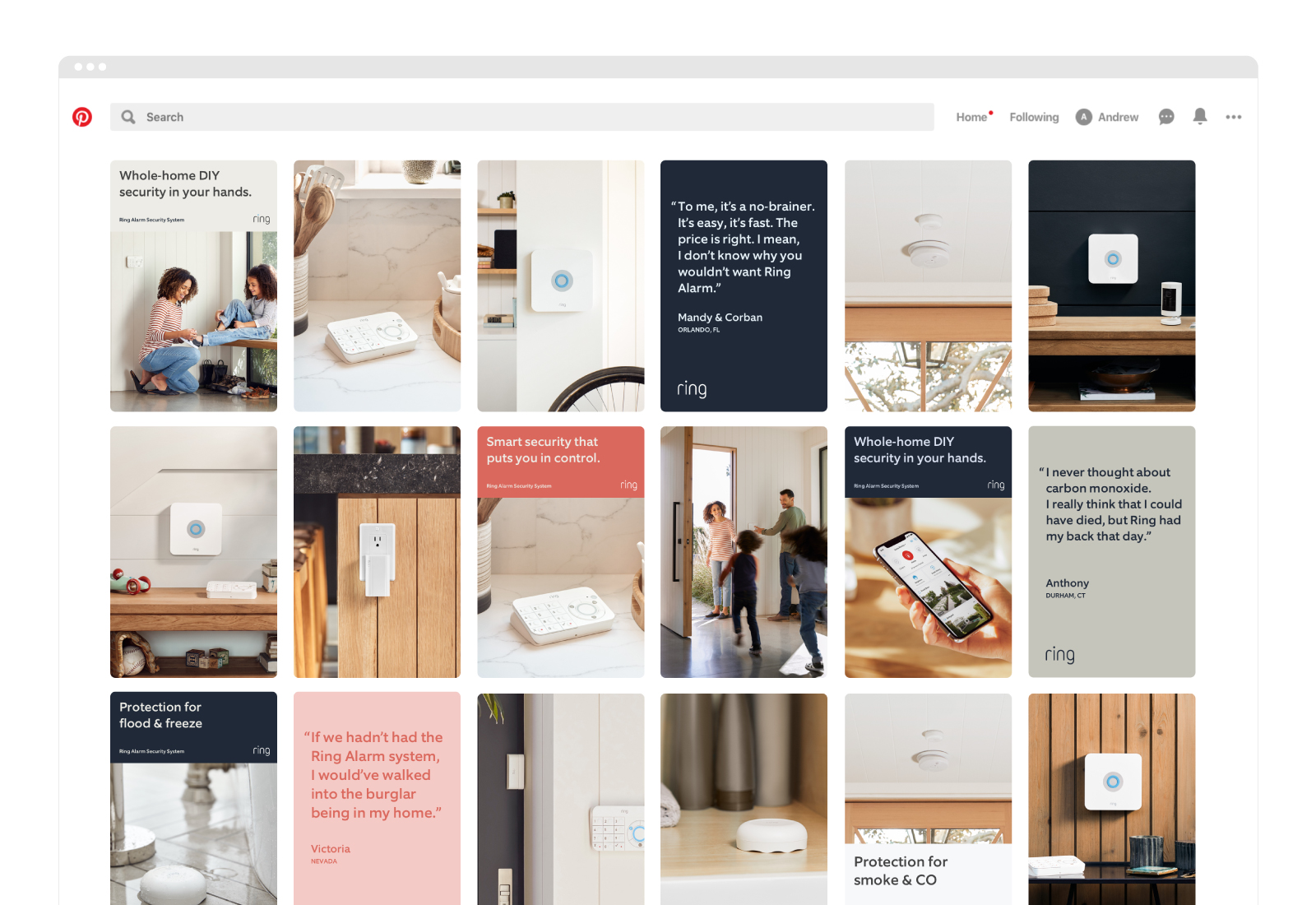1316x905 pixels.
Task: Open the wall-mounted keypad by the door pin
Action: [x=561, y=798]
